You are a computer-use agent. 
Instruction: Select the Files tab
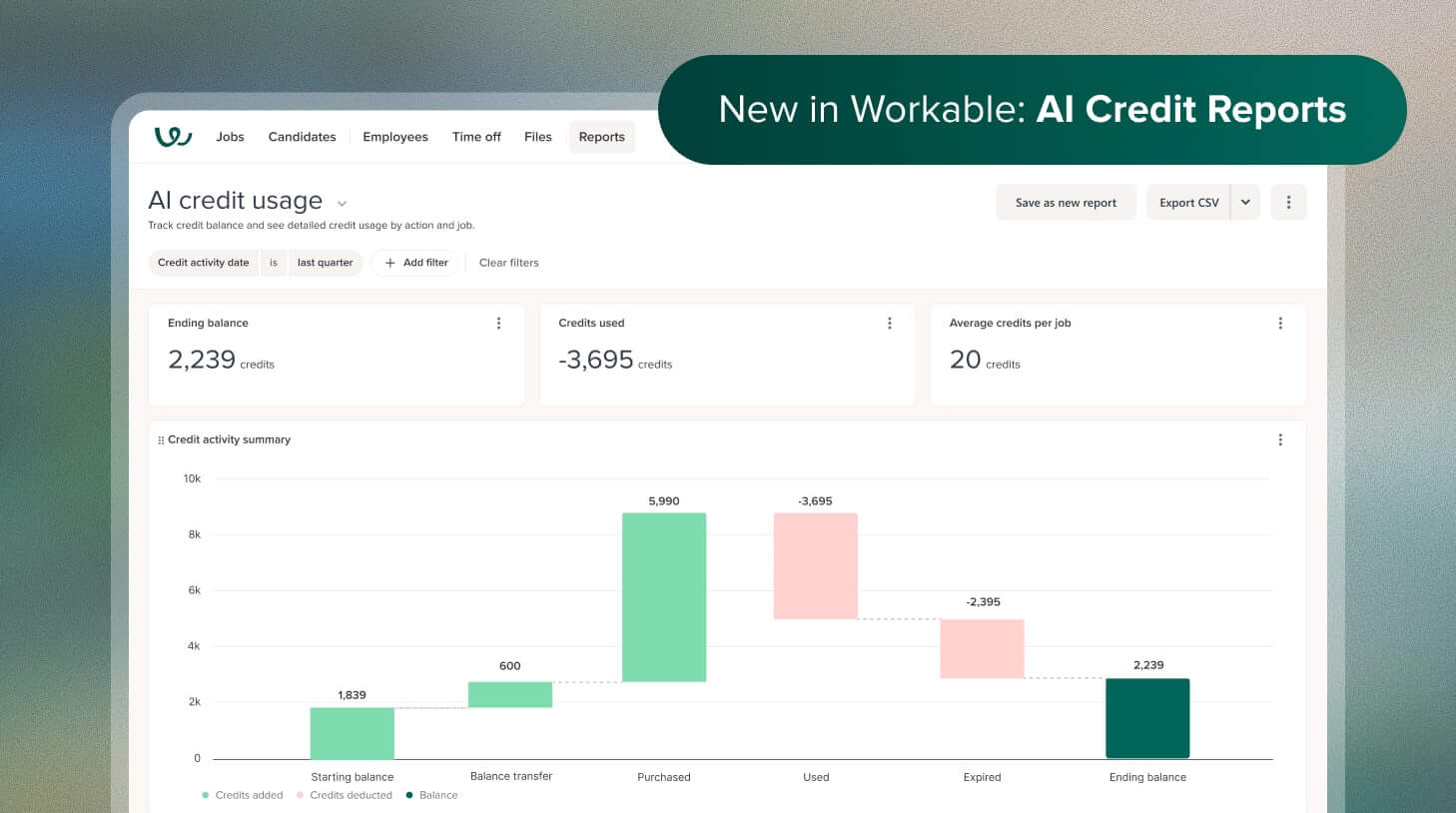(x=538, y=137)
